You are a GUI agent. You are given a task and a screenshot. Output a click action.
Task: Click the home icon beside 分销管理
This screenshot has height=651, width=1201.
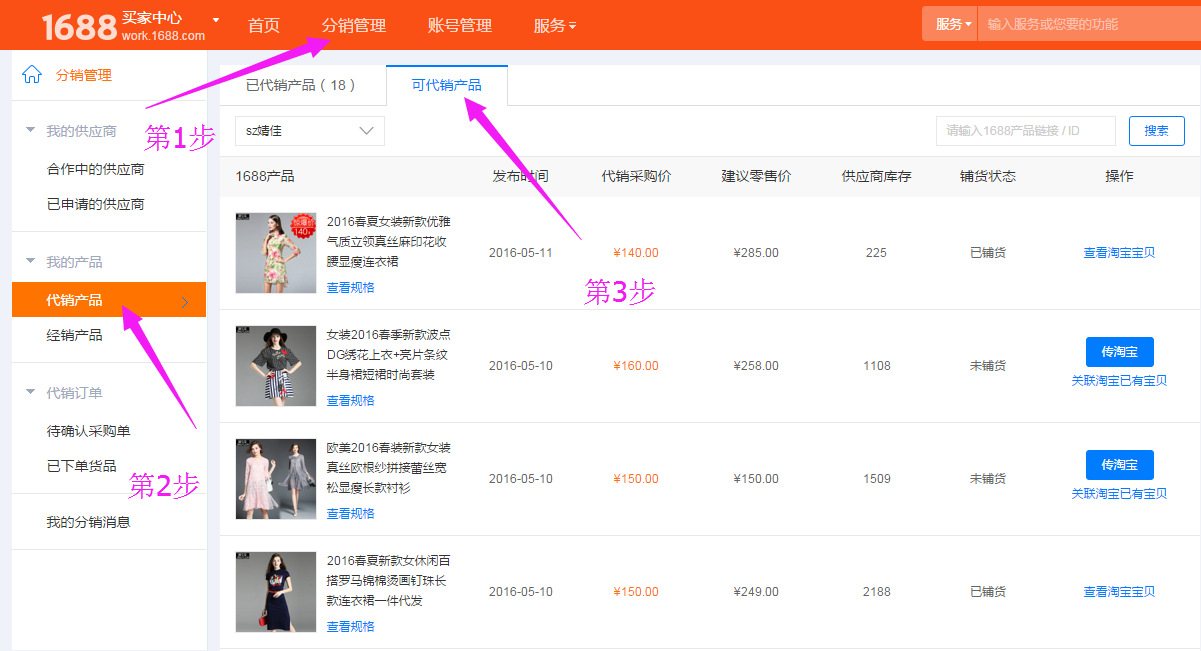coord(32,75)
